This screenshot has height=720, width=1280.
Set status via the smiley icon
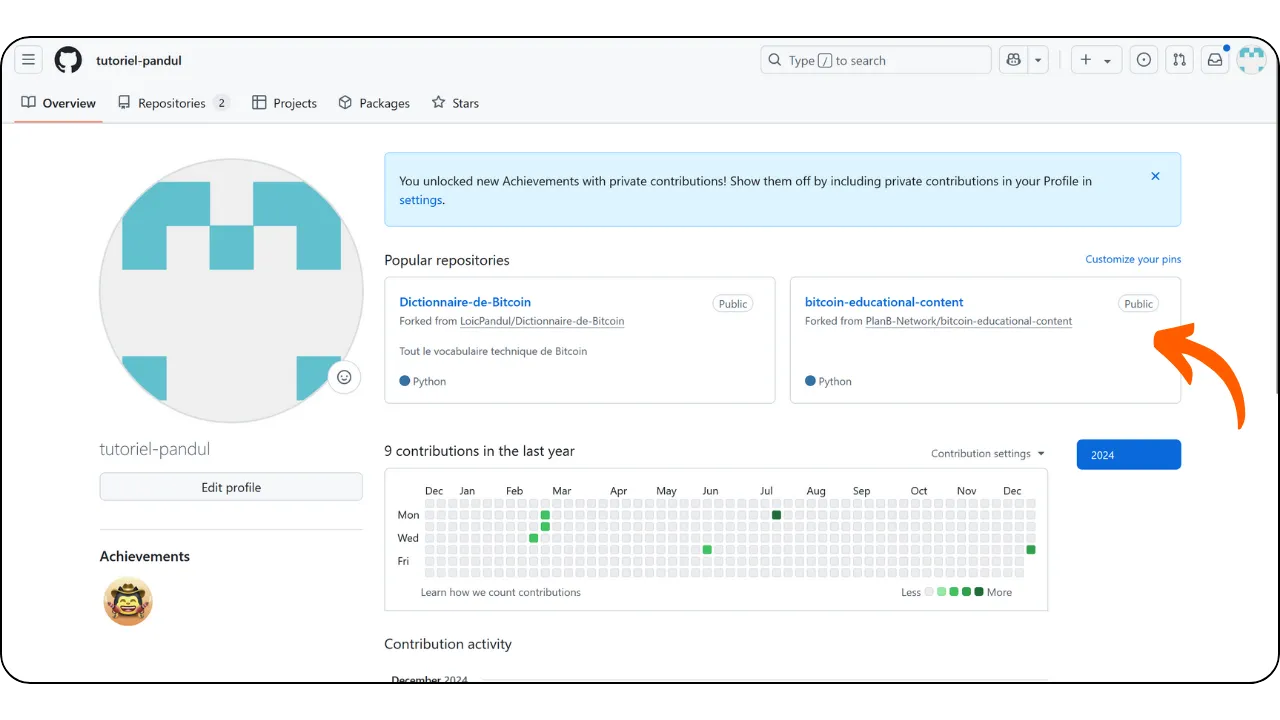point(344,377)
